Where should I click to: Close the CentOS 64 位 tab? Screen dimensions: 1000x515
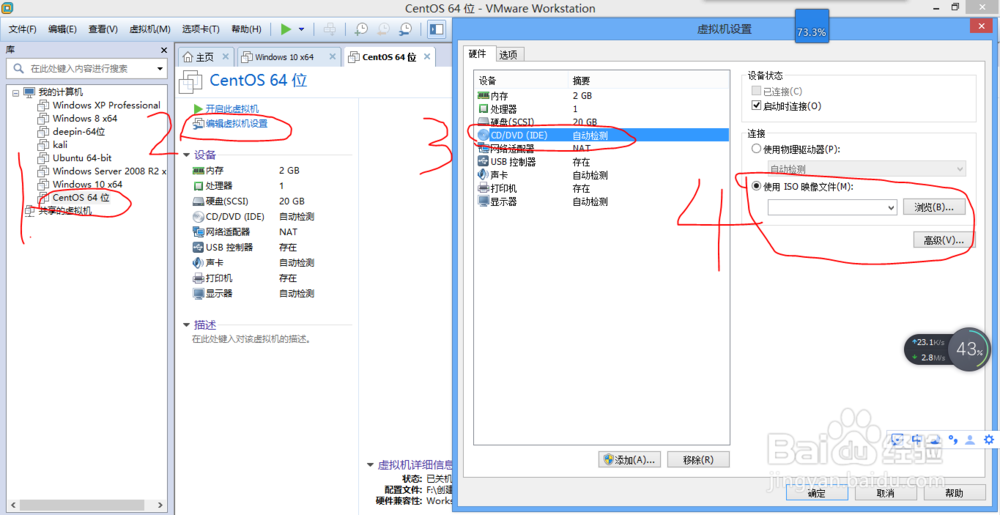click(427, 57)
